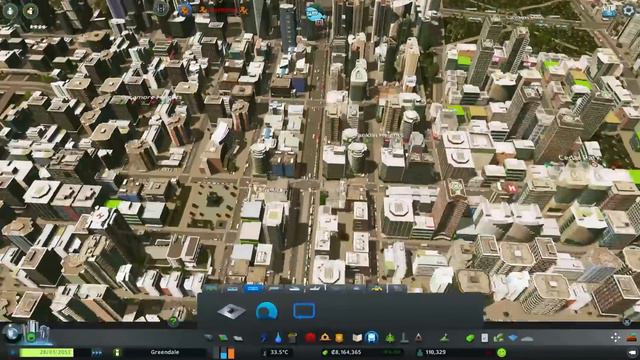Switch to the ship transport tab
The height and width of the screenshot is (360, 640).
click(294, 289)
